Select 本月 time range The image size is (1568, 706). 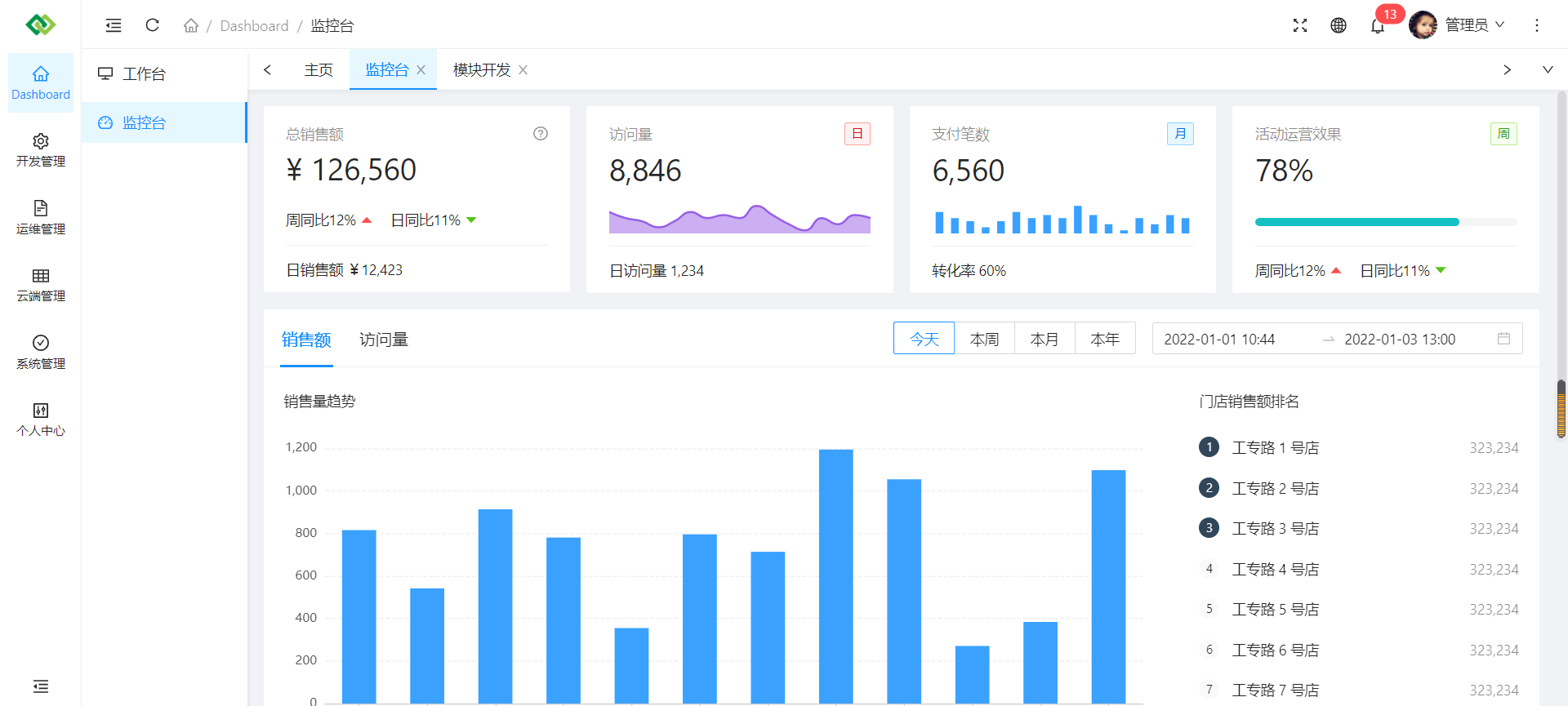tap(1045, 339)
